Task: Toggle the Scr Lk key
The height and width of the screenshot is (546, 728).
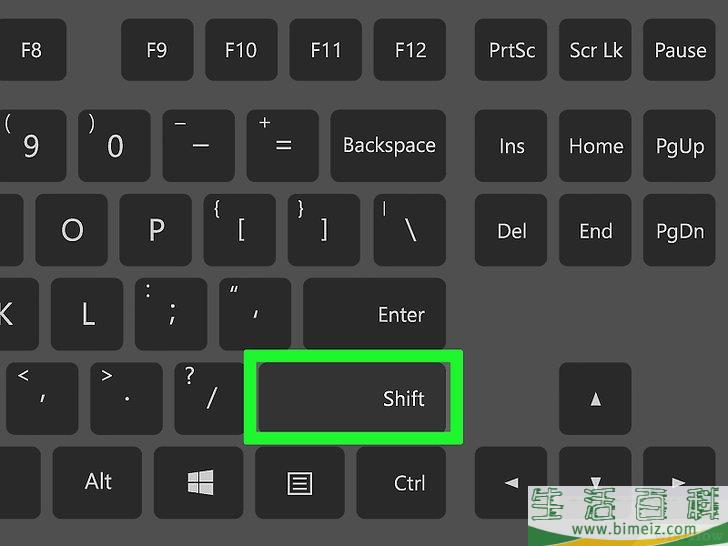Action: (595, 50)
